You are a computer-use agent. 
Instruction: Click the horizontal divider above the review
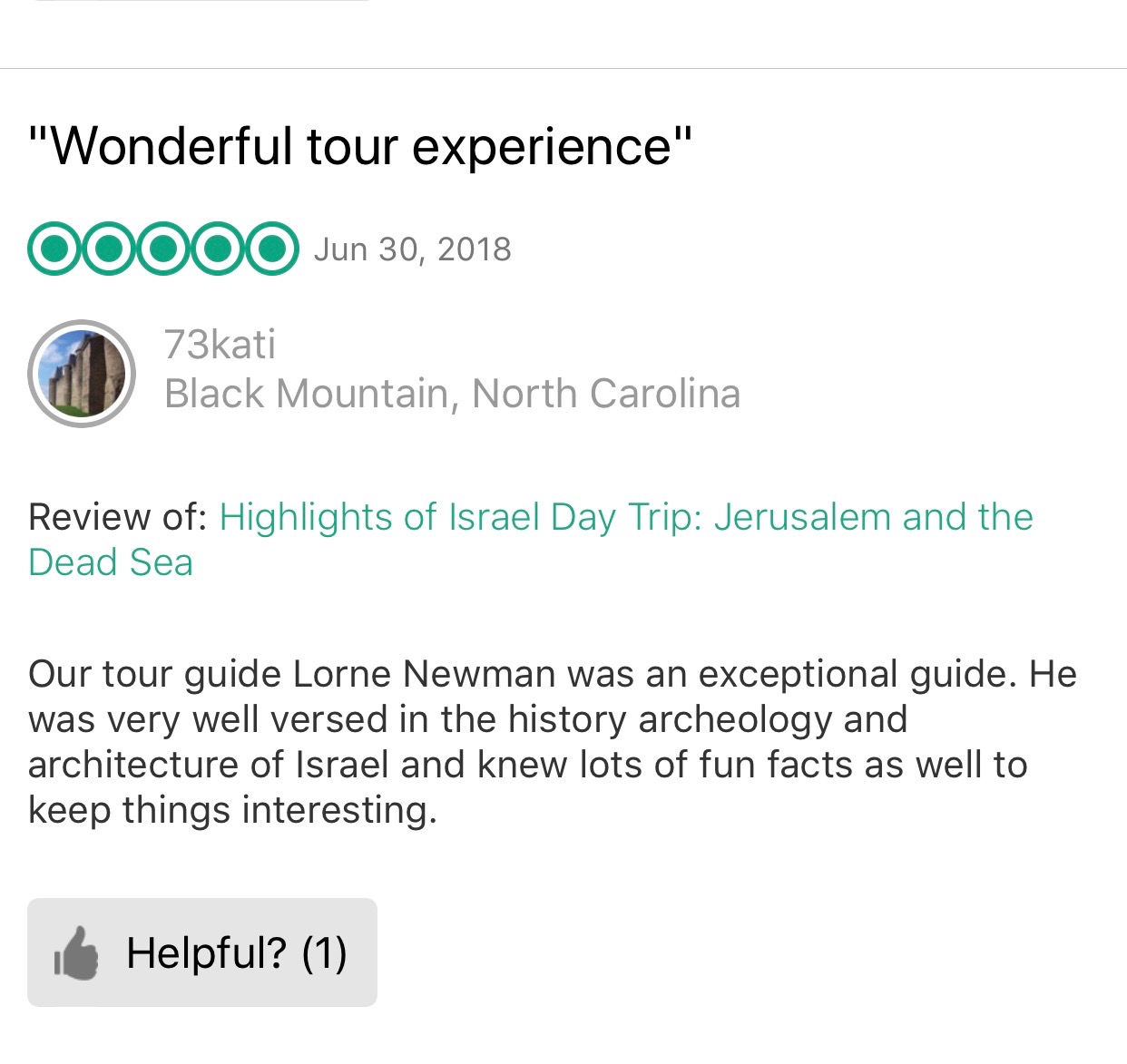tap(563, 68)
